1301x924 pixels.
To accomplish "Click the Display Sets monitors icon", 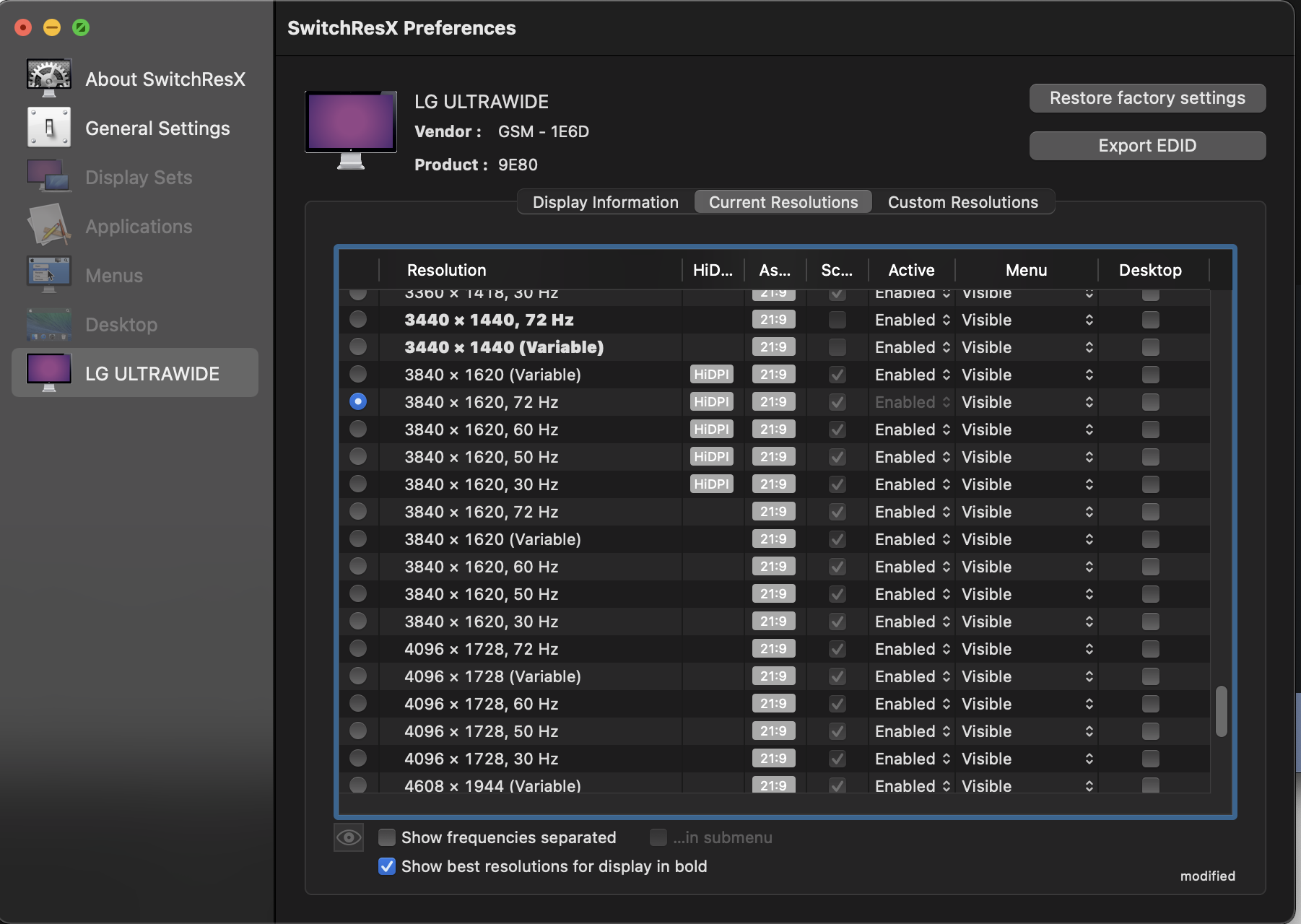I will (48, 177).
